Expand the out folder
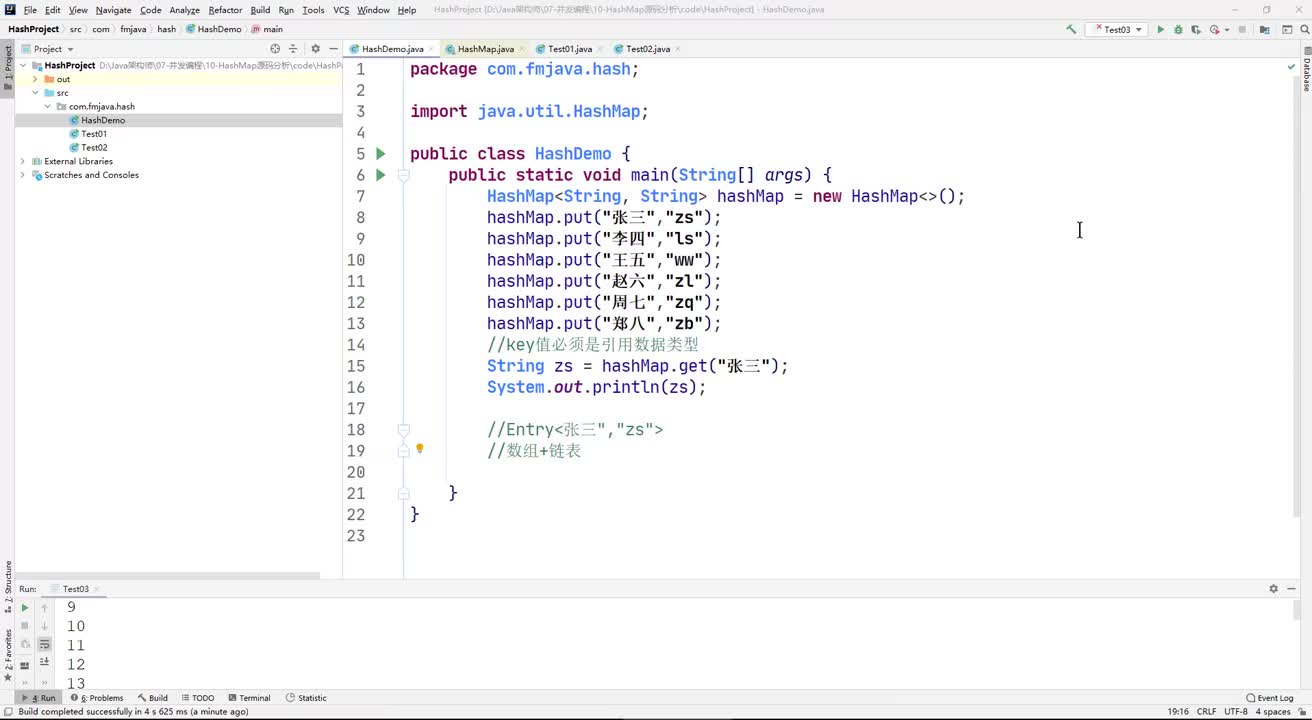The height and width of the screenshot is (720, 1312). (35, 79)
